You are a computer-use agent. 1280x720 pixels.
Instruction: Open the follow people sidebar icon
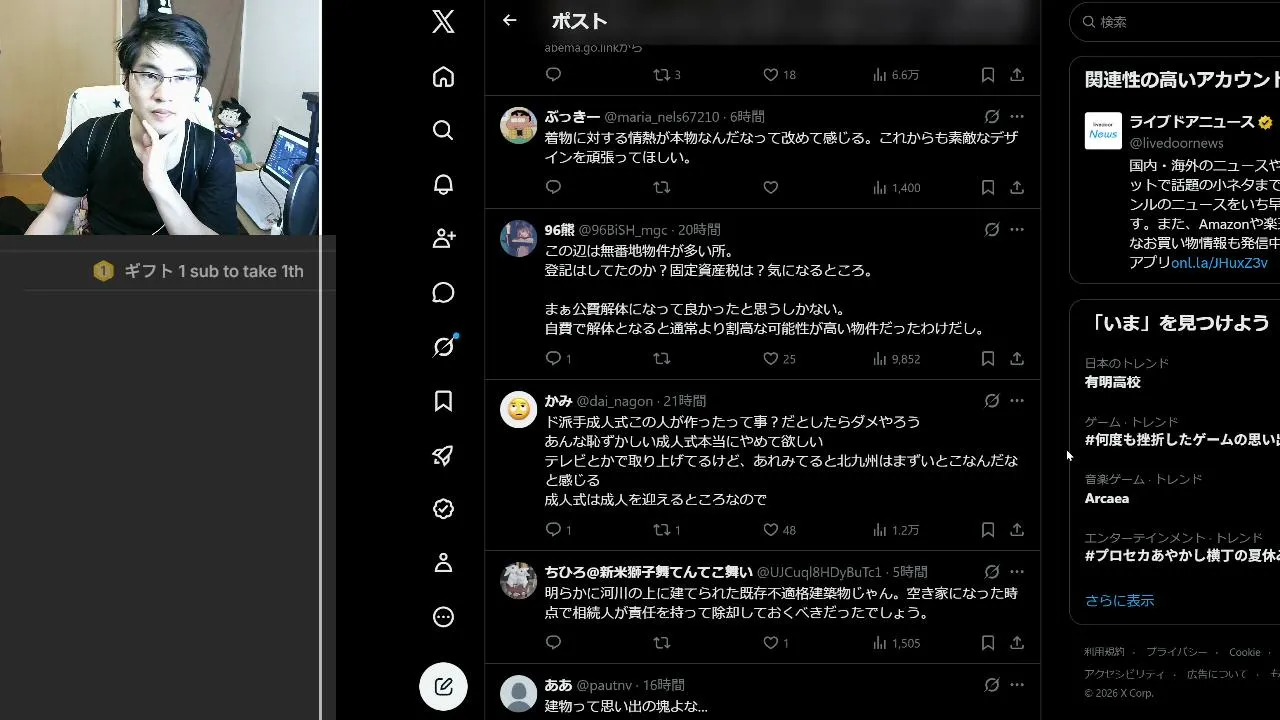pos(443,239)
